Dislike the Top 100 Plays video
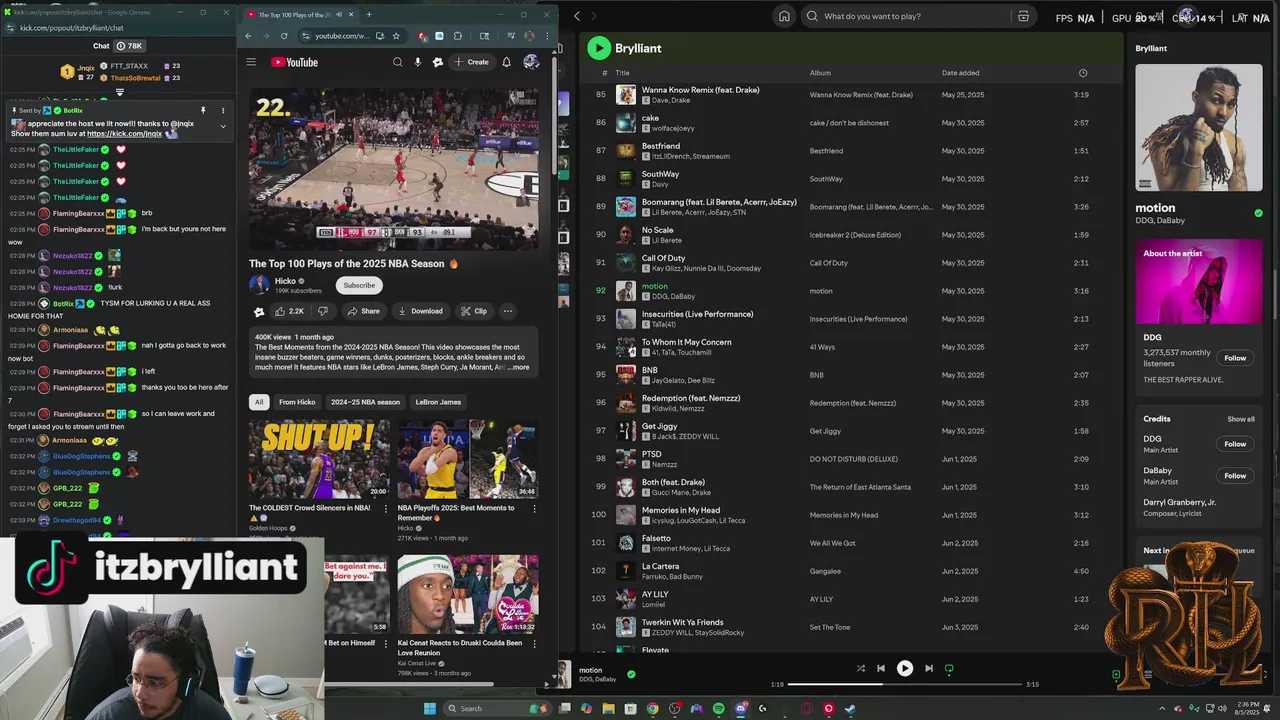This screenshot has width=1280, height=720. coord(322,311)
